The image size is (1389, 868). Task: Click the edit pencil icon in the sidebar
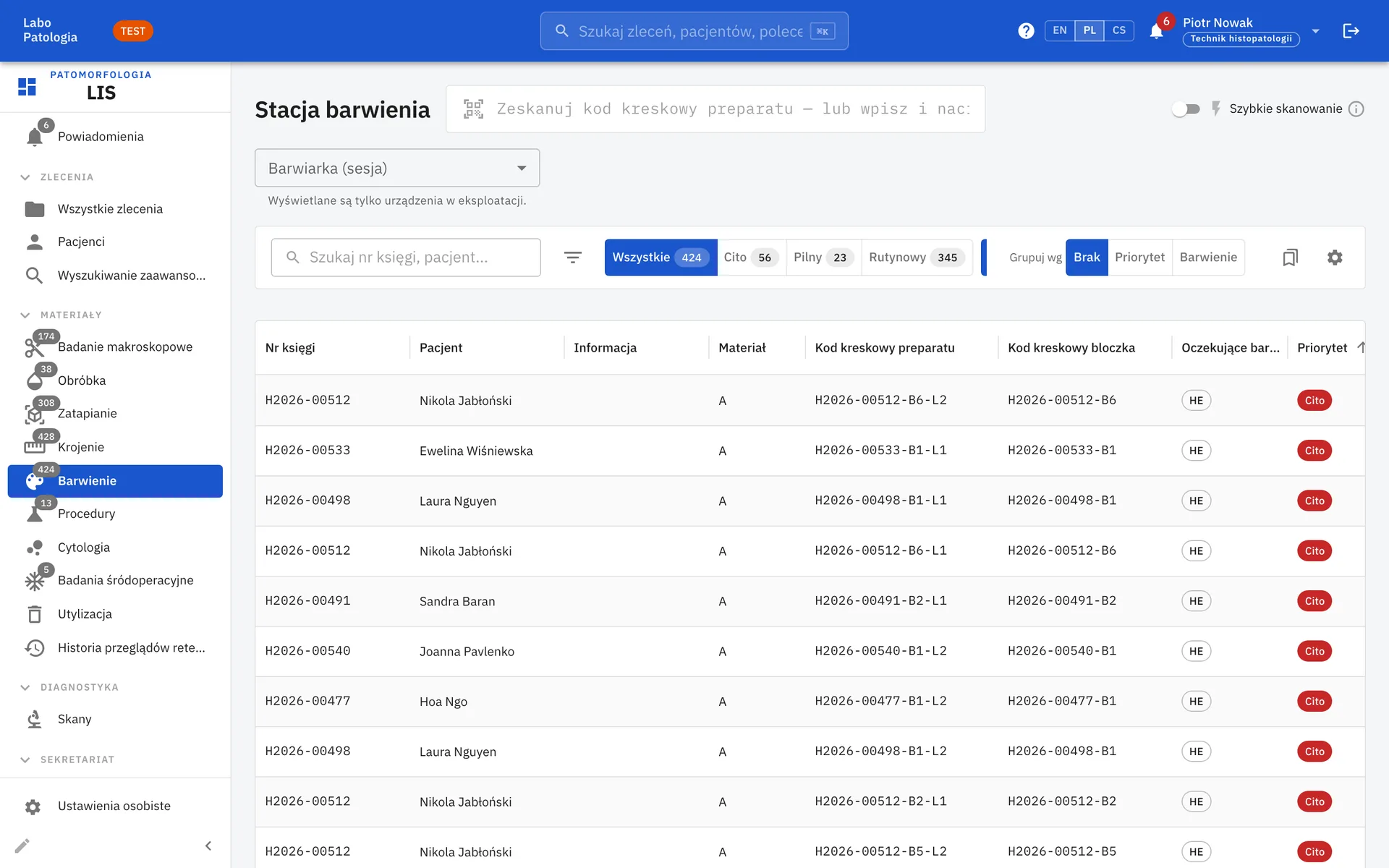[22, 846]
